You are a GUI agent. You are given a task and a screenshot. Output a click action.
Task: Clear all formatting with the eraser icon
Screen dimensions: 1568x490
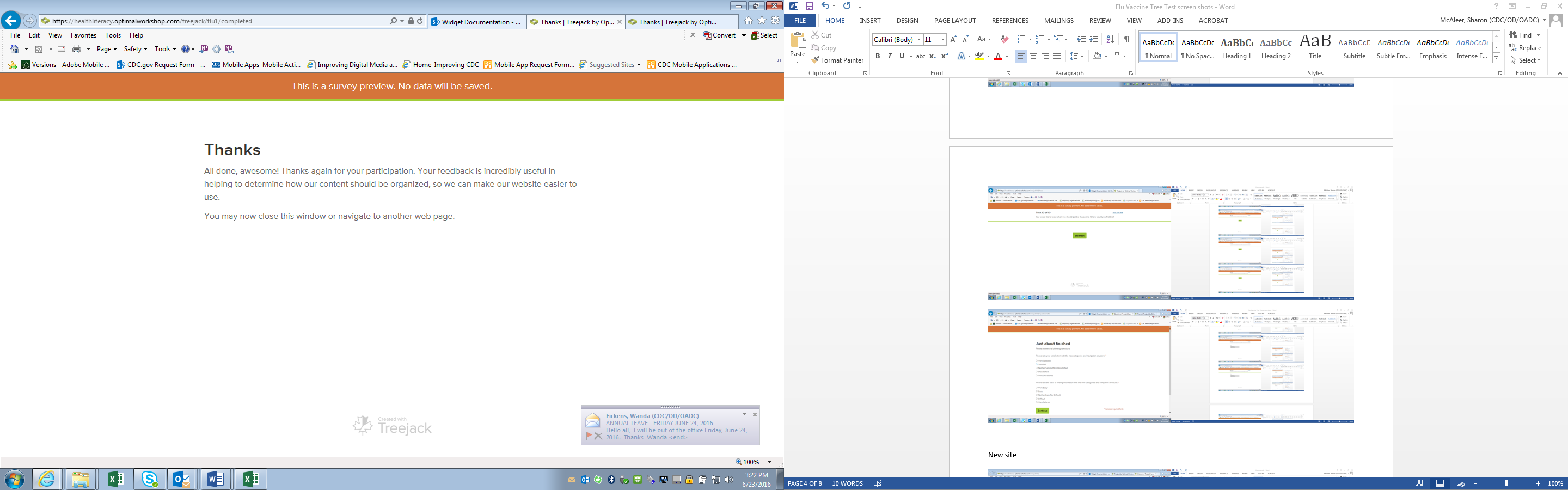tap(1004, 40)
